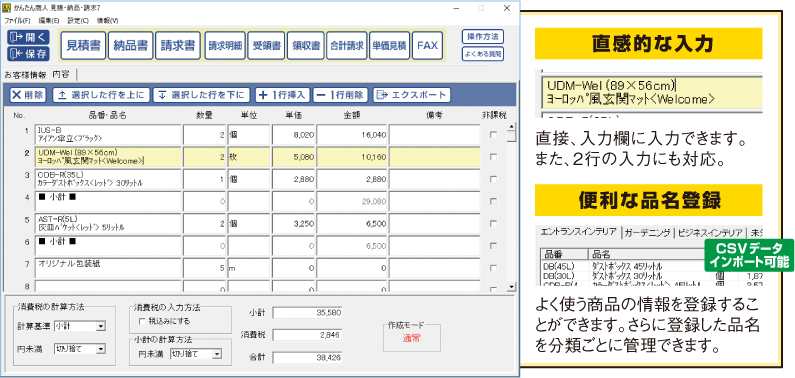Delete with the ✕ 削除 button
The image size is (795, 378).
coord(27,95)
